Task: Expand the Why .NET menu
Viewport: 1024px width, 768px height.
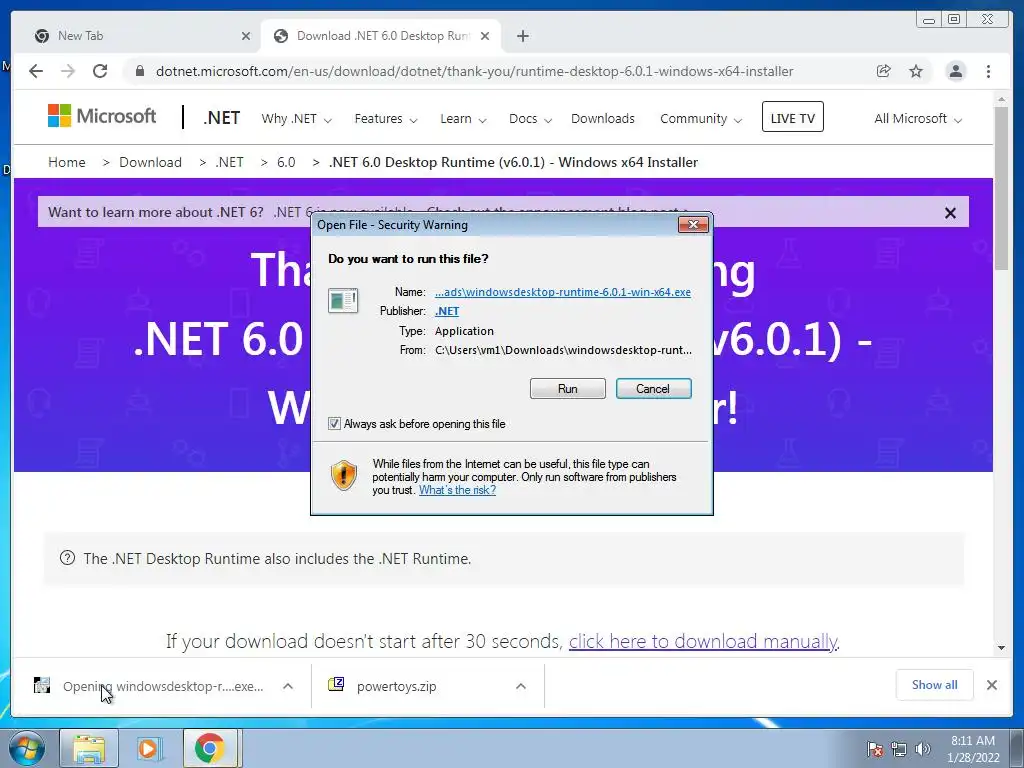Action: (x=296, y=119)
